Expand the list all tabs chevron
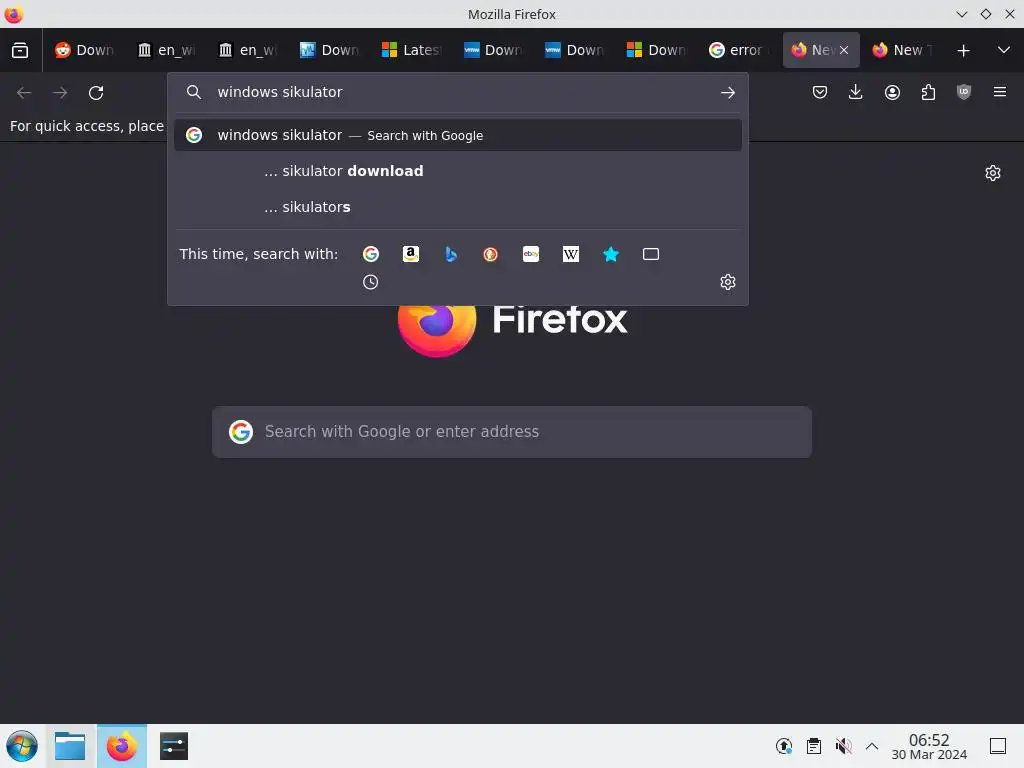The image size is (1024, 768). pos(1004,50)
